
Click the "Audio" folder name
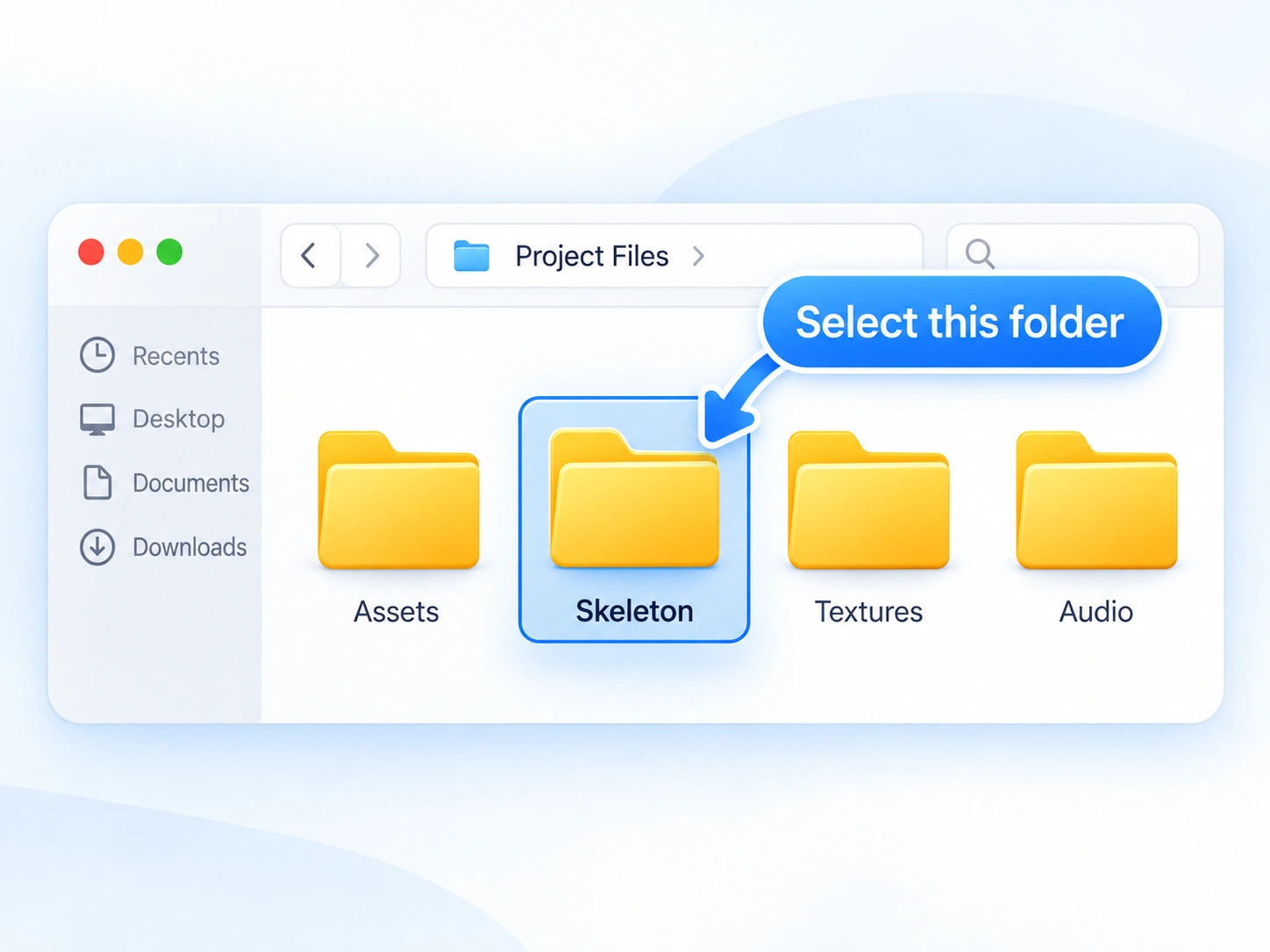1096,611
